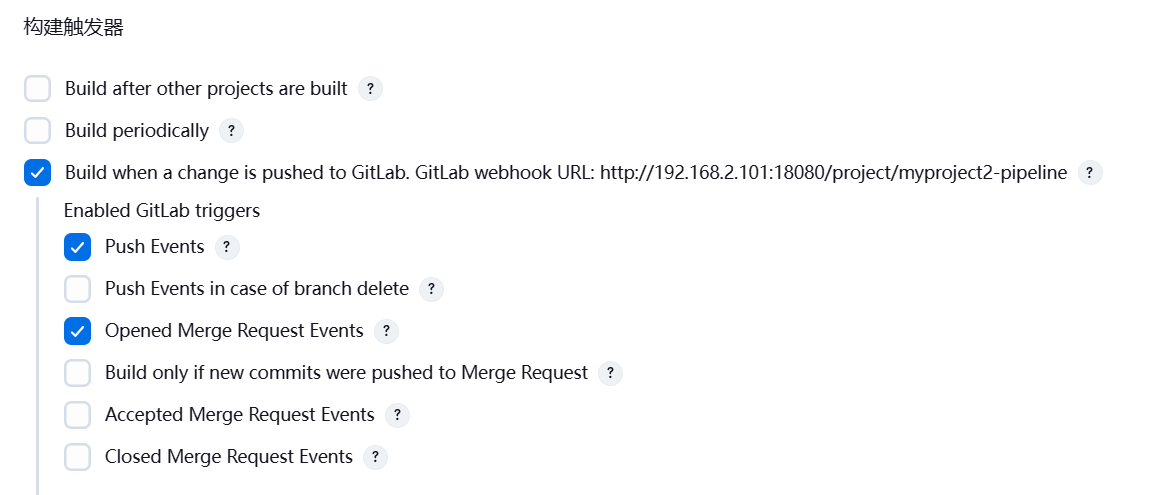
Task: Show help for Opened Merge Request Events
Action: [386, 331]
